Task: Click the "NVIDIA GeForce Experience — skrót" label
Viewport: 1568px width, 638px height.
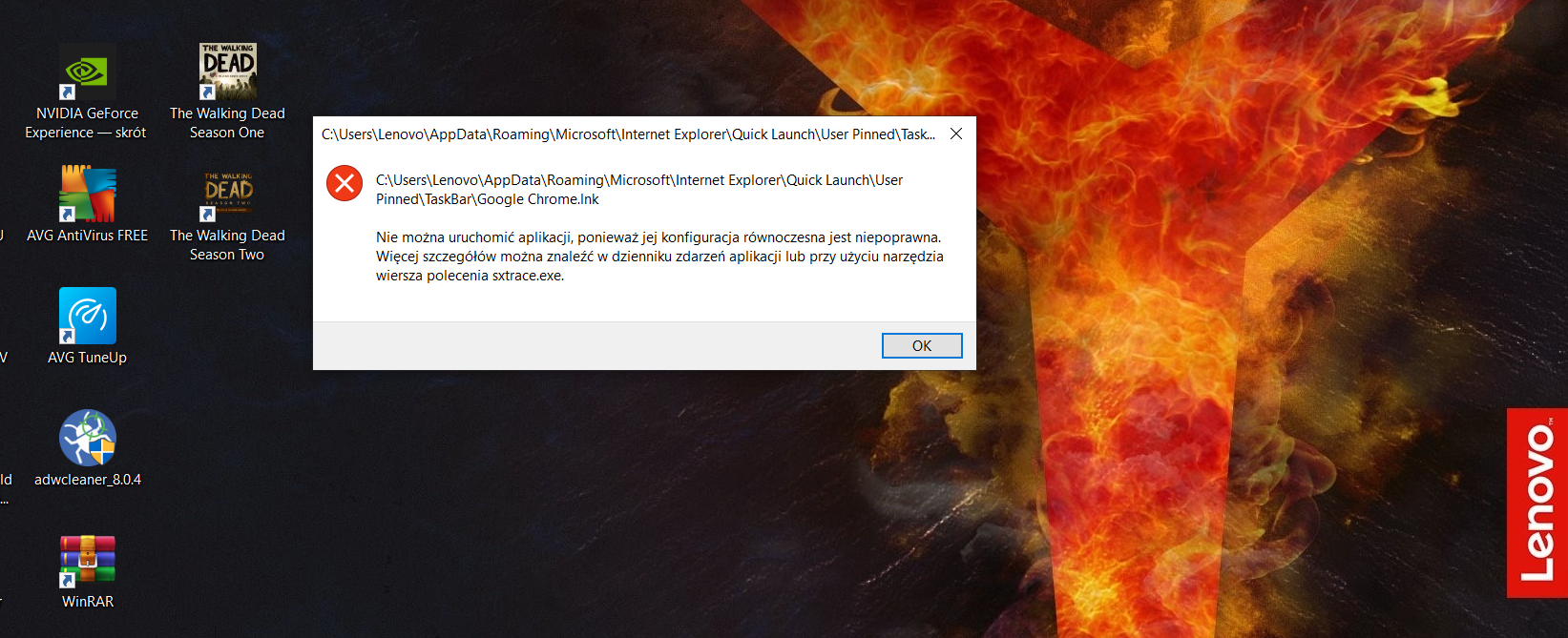Action: 87,123
